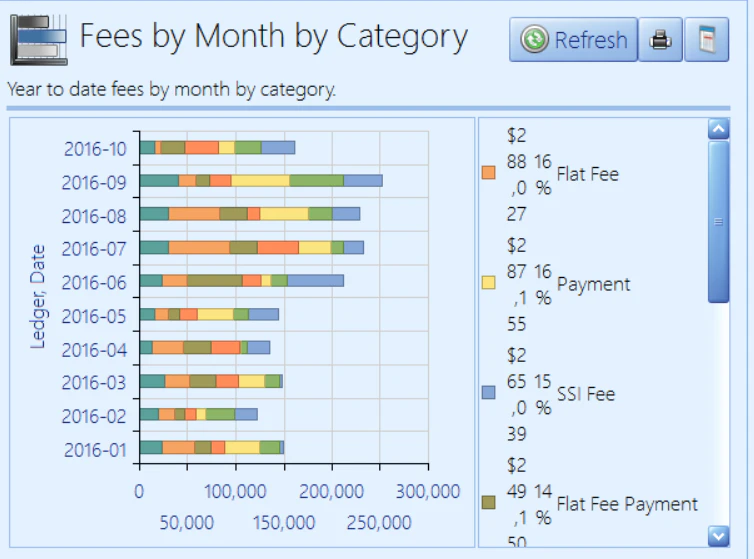Click the 2016-10 axis label

click(x=95, y=149)
